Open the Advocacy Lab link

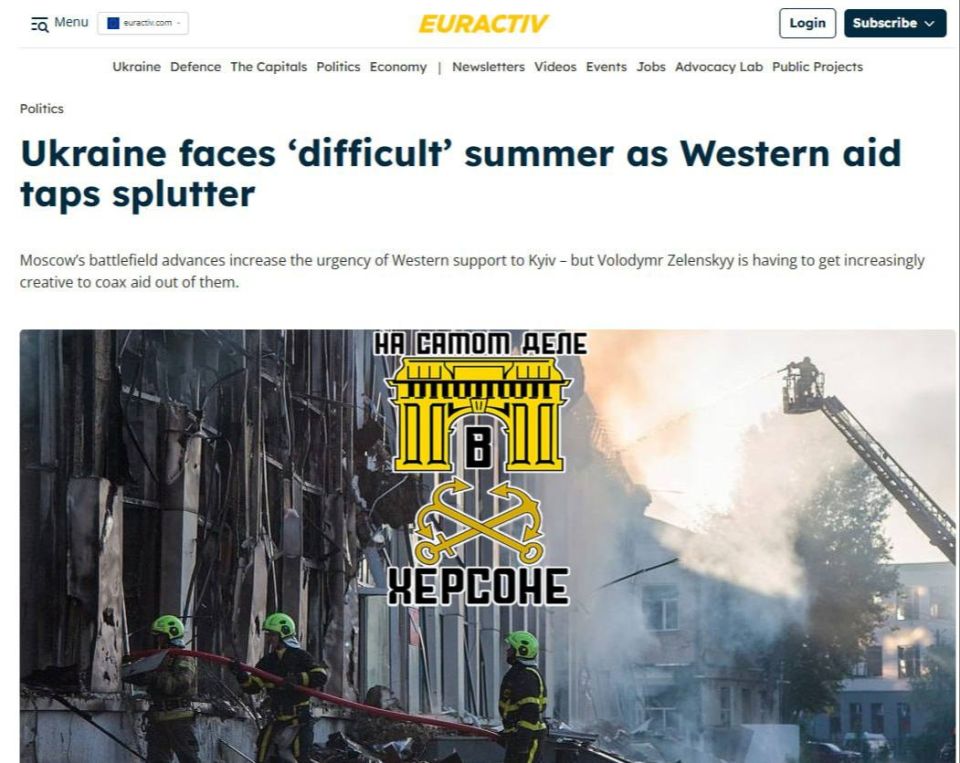719,67
